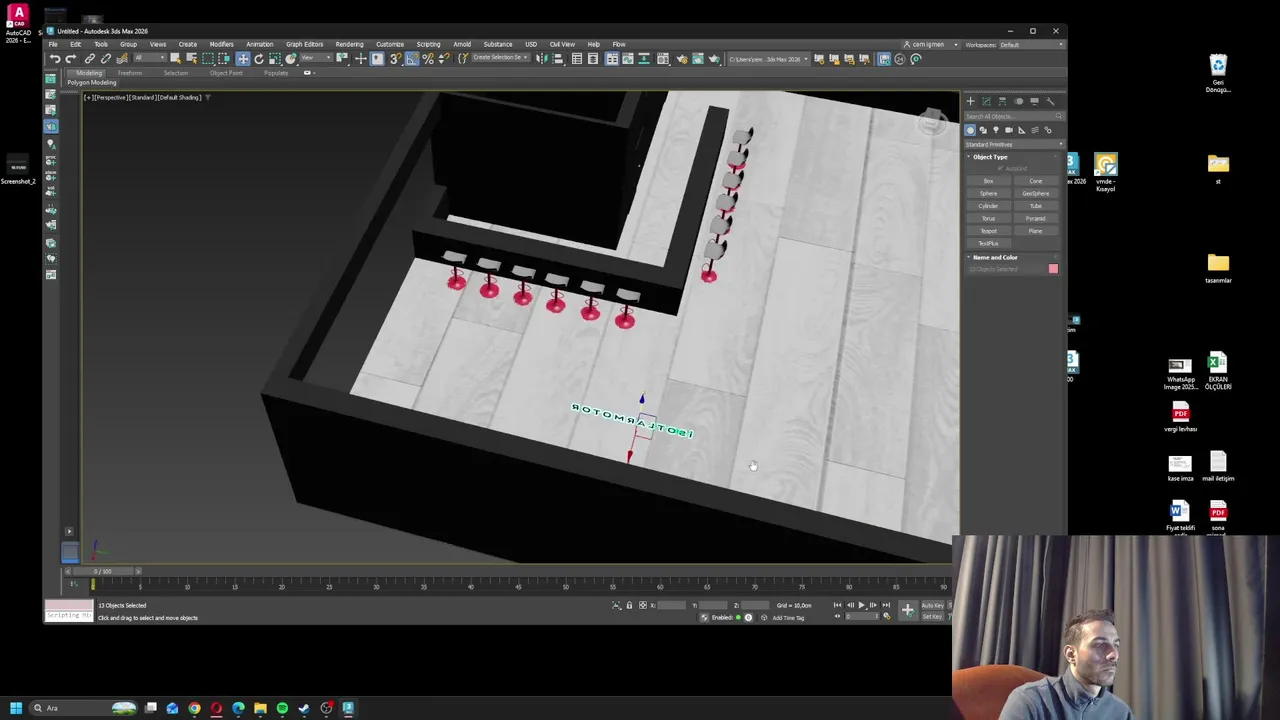Open the pink object color swatch

click(1053, 269)
